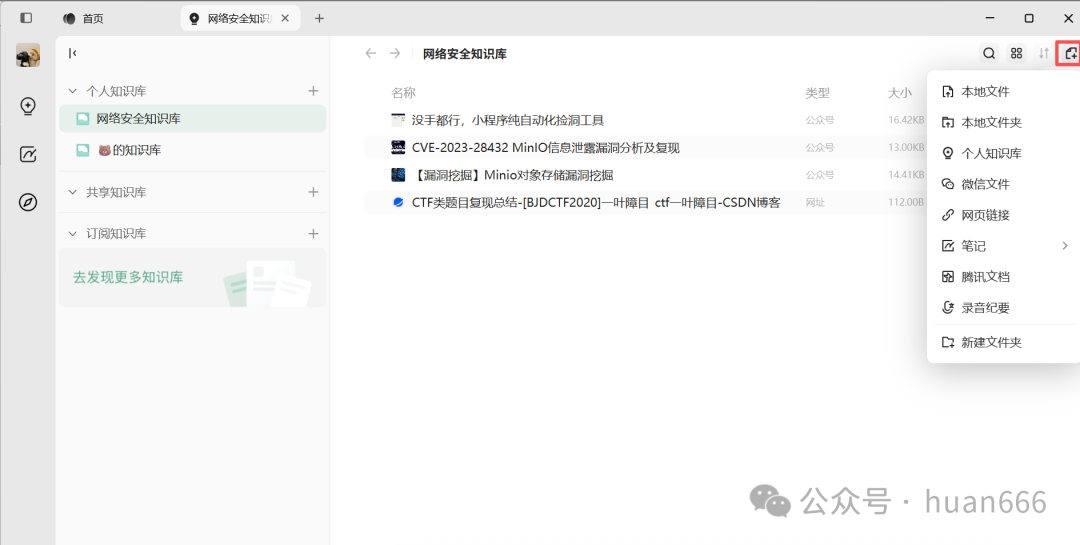Collapse the 订阅知识库 section

72,234
